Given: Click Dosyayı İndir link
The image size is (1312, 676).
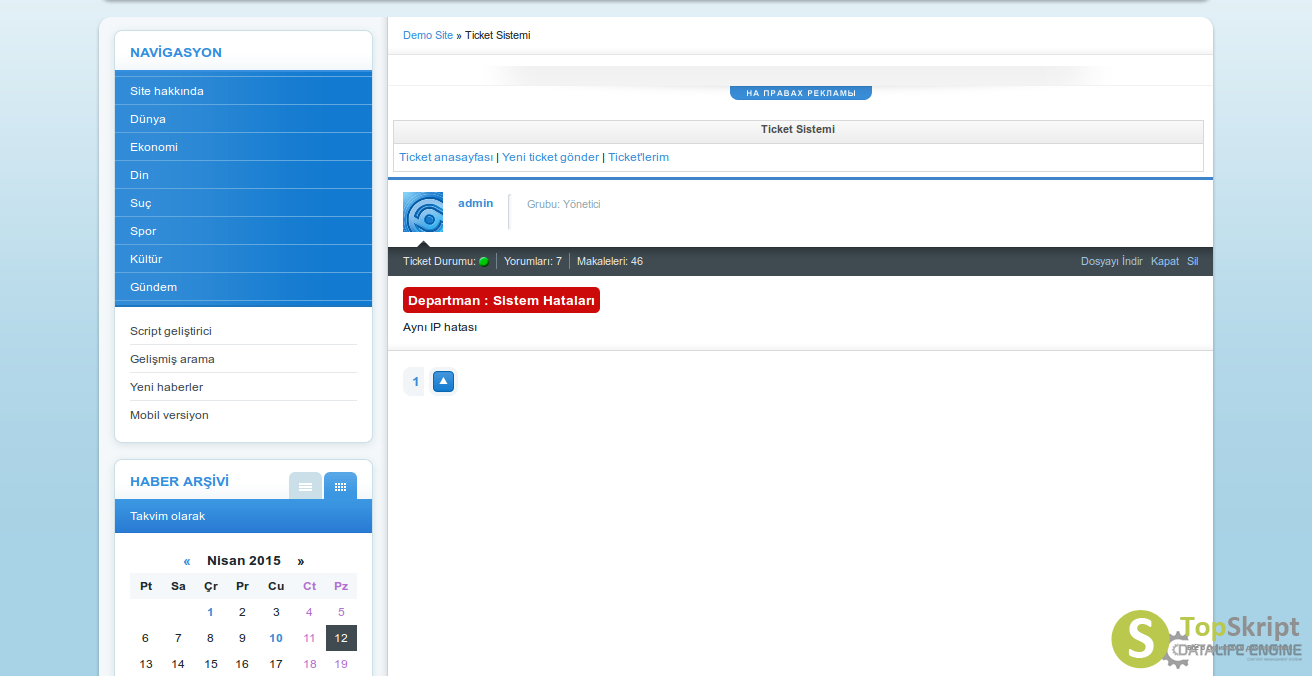Looking at the screenshot, I should 1111,261.
